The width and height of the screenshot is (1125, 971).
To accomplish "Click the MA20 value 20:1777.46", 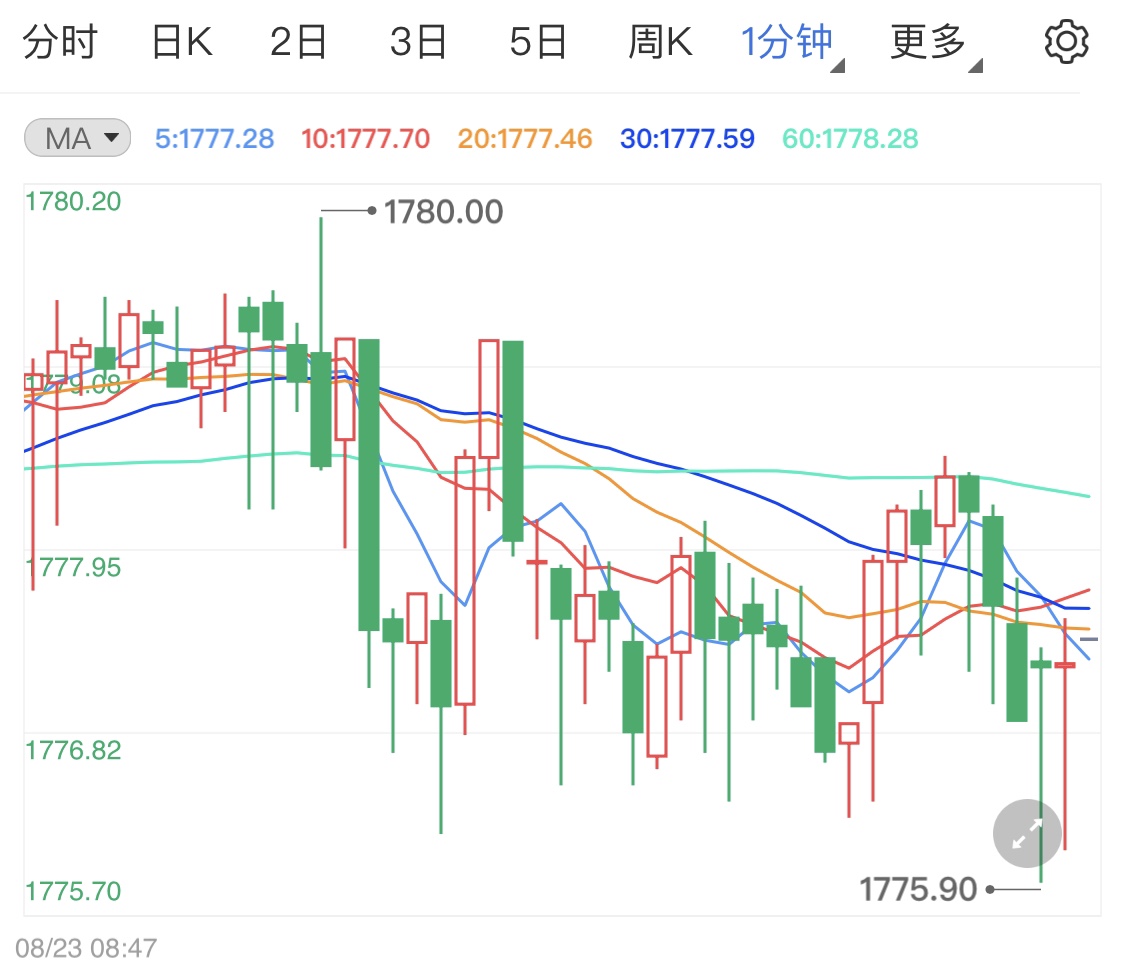I will pyautogui.click(x=525, y=139).
